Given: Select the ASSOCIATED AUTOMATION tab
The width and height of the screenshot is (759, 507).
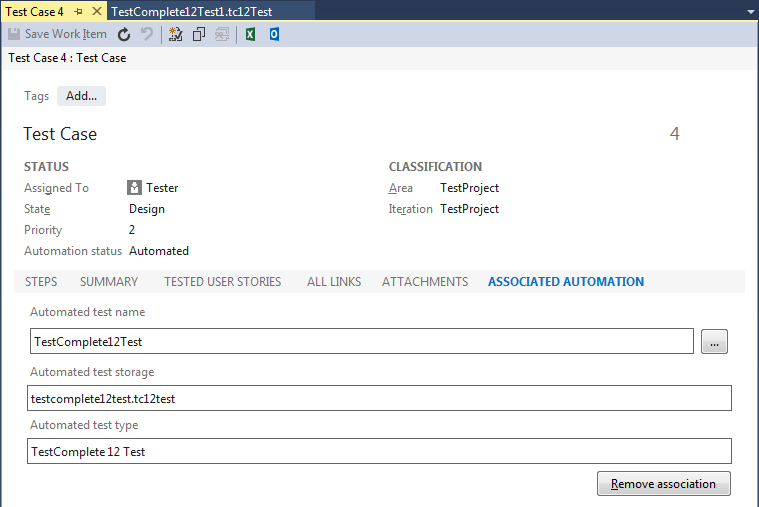Looking at the screenshot, I should [x=566, y=282].
